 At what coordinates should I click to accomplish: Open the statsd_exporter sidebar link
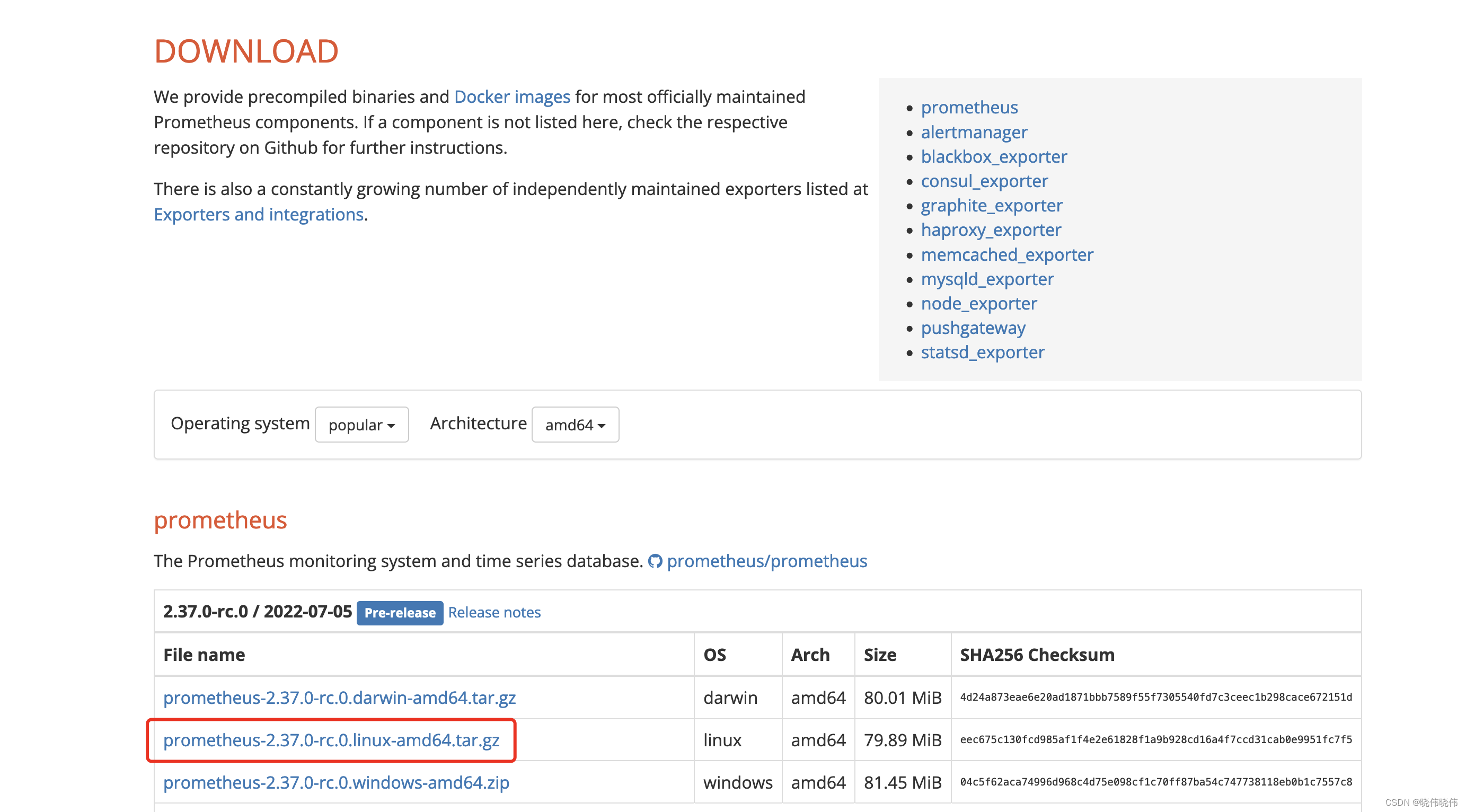pos(982,352)
